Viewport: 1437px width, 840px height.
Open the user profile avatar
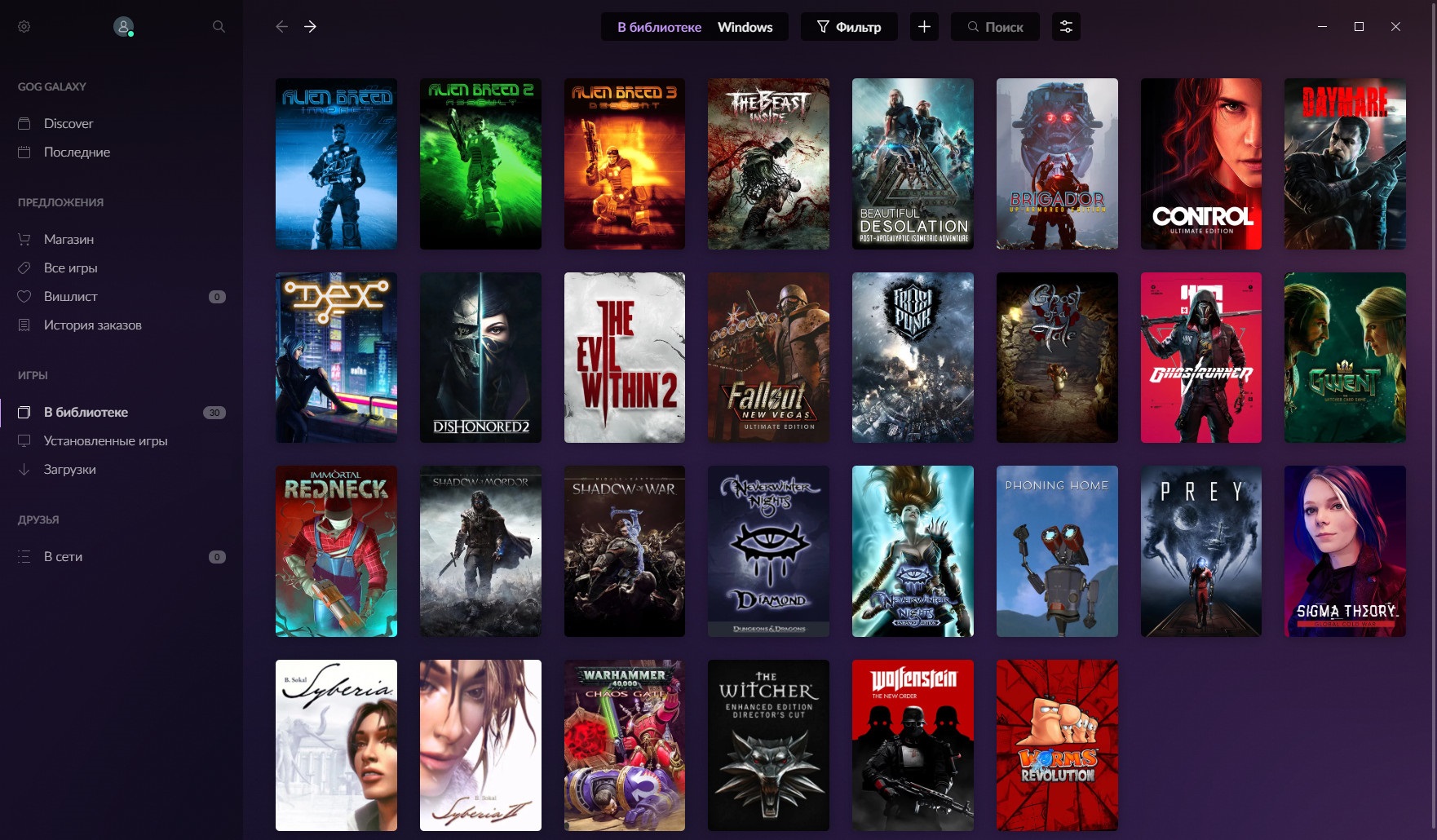123,27
